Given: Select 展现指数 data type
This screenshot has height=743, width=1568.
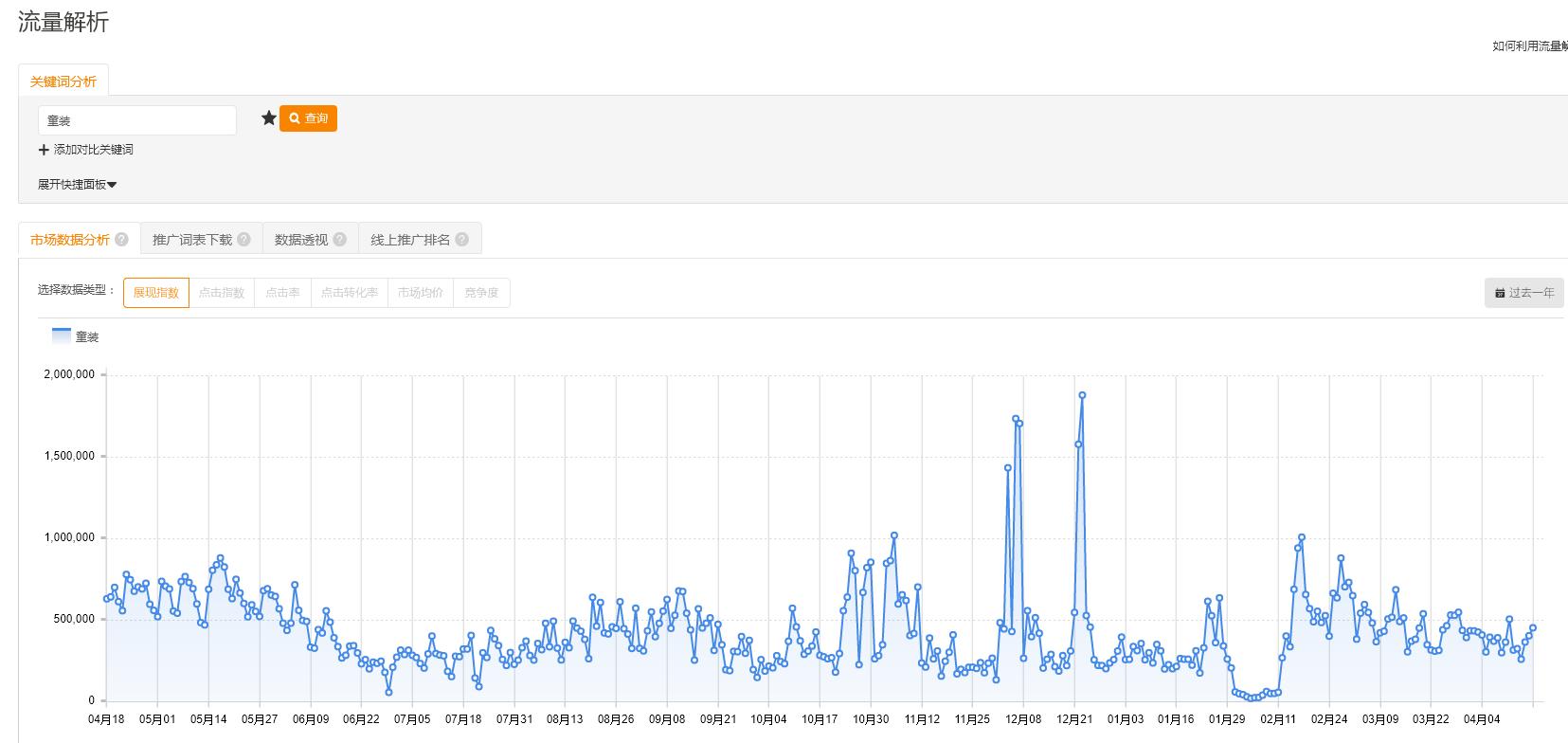Looking at the screenshot, I should 156,293.
